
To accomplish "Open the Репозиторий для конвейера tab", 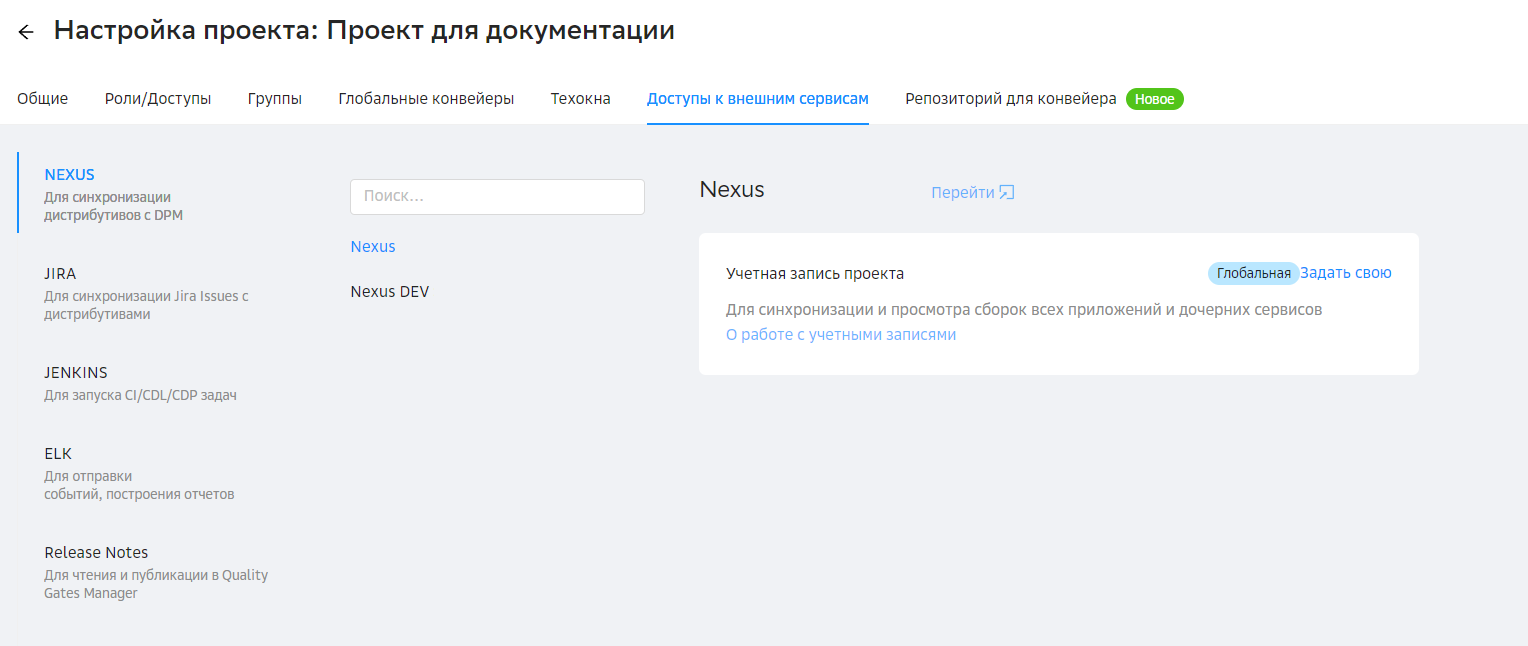I will tap(1010, 99).
